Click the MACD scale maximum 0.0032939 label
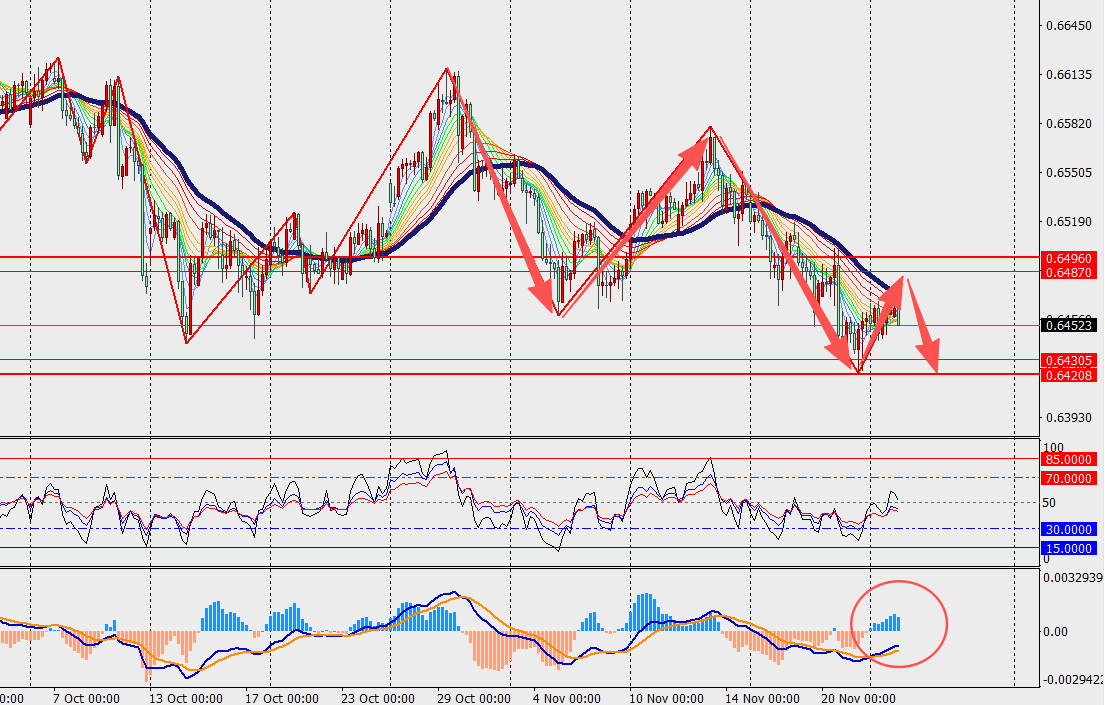 [1073, 577]
